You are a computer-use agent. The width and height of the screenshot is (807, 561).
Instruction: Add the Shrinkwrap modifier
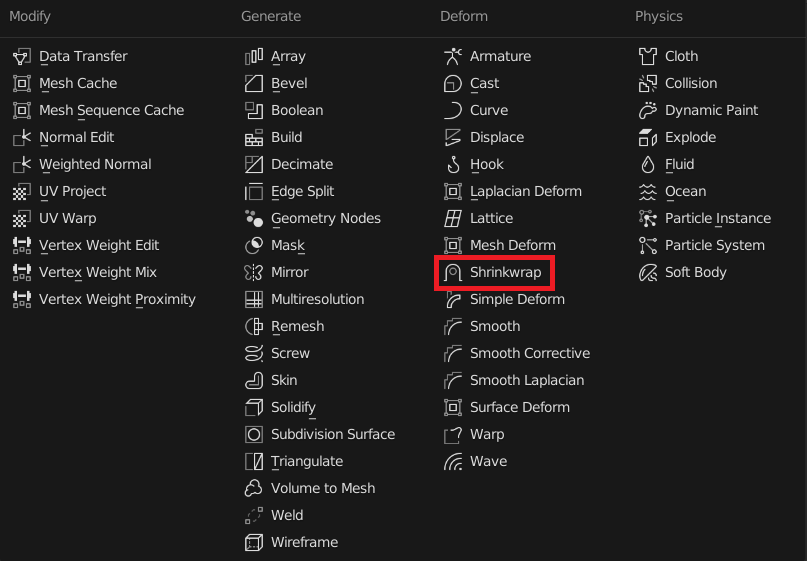507,273
